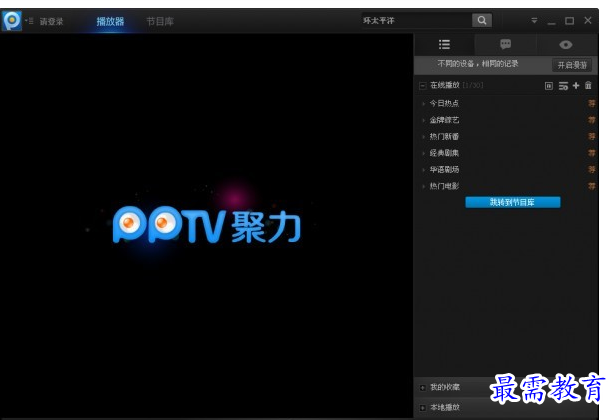This screenshot has width=614, height=420.
Task: Expand arrow beside 华语剧场
Action: click(423, 170)
